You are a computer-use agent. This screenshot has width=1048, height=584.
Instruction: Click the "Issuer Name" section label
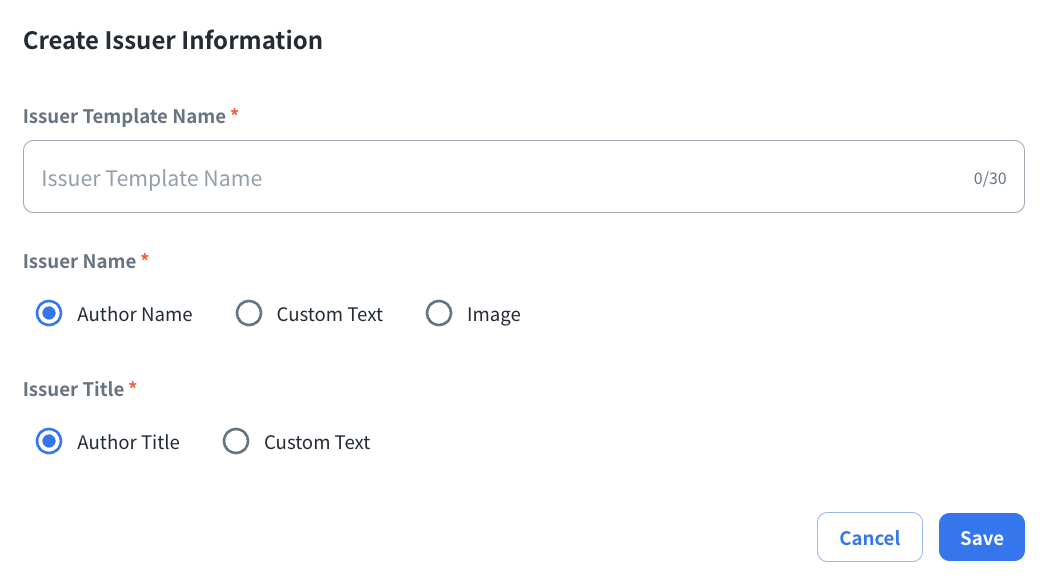[x=79, y=261]
